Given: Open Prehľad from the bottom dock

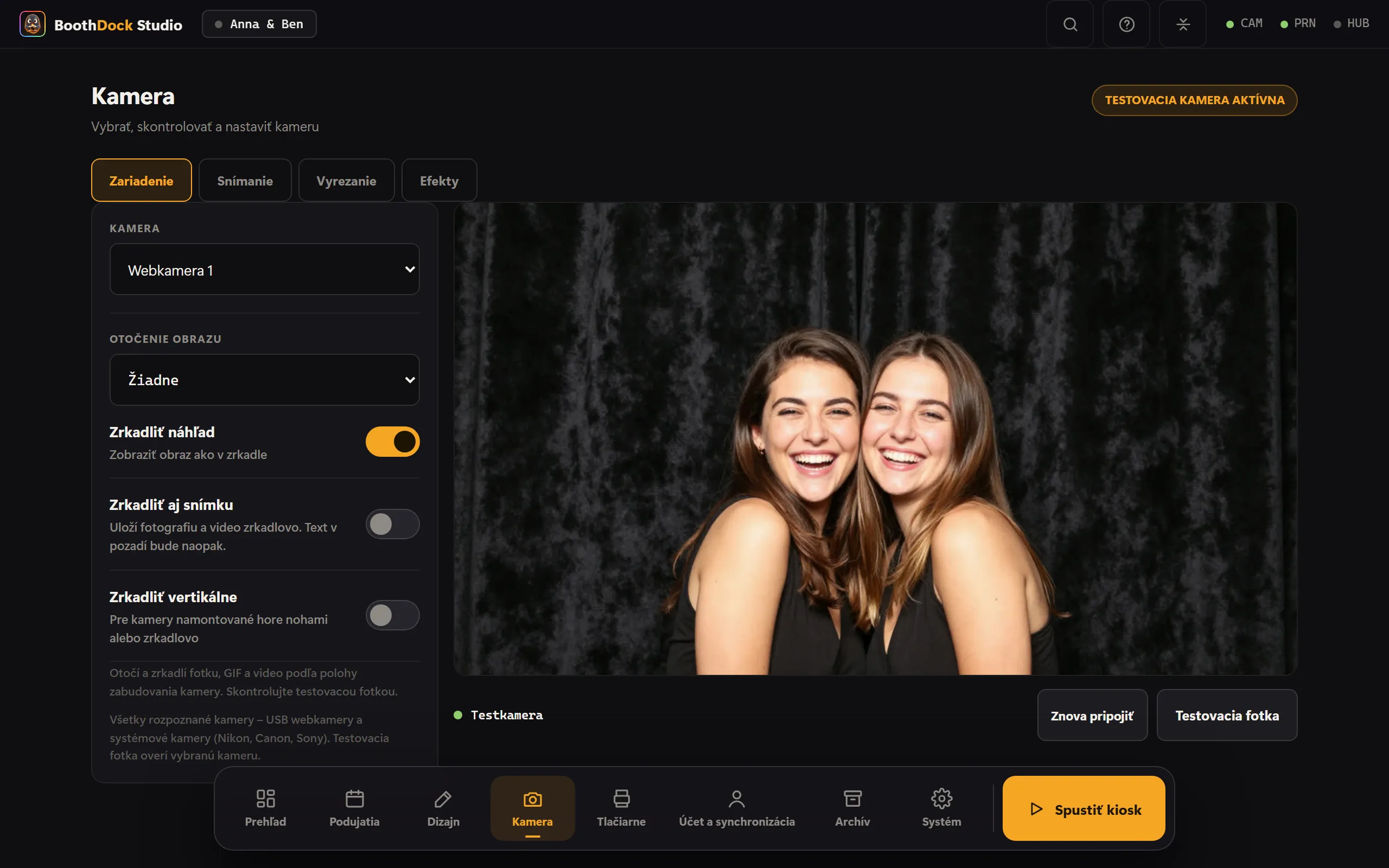Looking at the screenshot, I should [265, 808].
